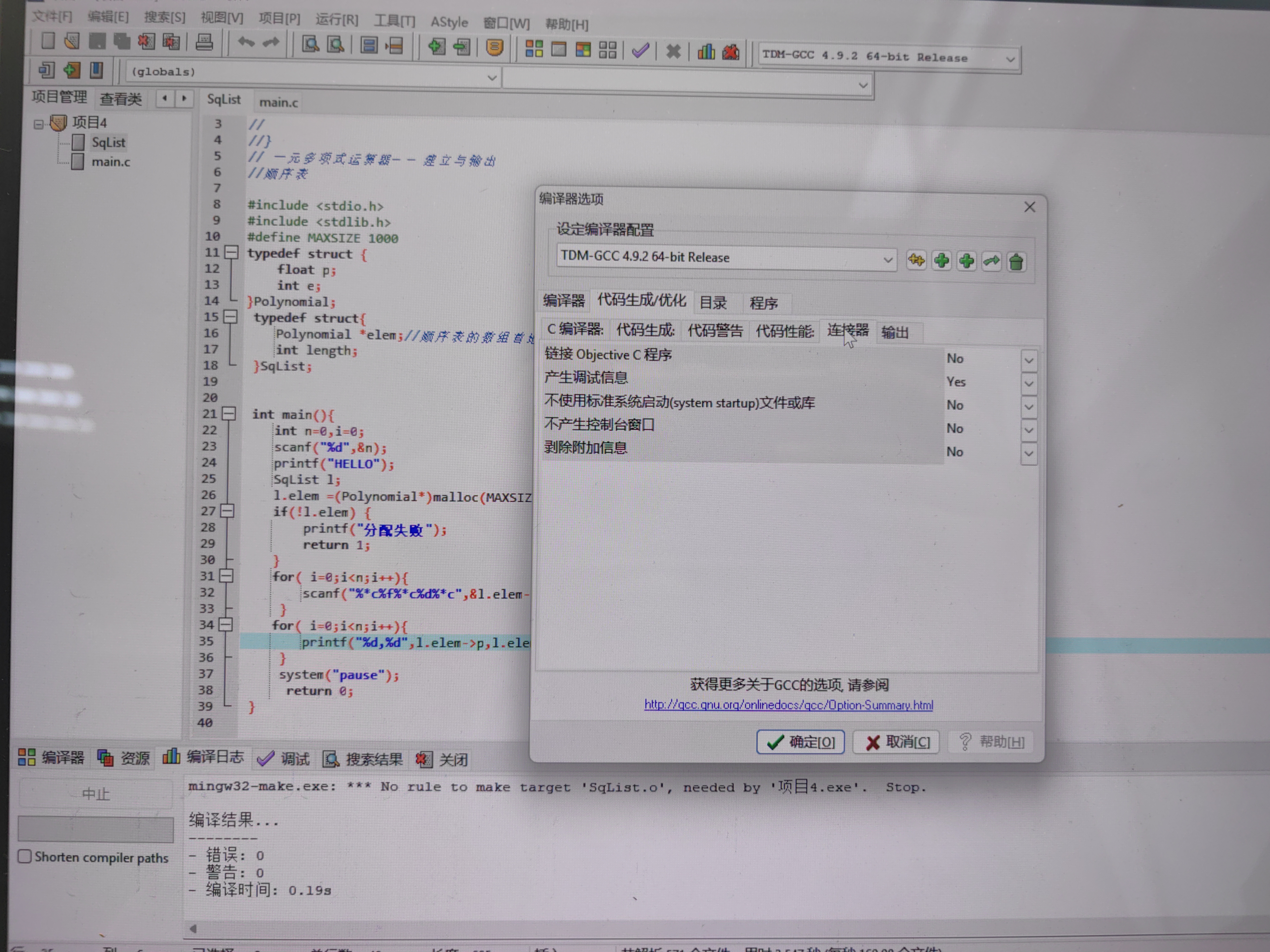Open the compiler configuration dropdown in dialog
The width and height of the screenshot is (1270, 952).
(887, 260)
